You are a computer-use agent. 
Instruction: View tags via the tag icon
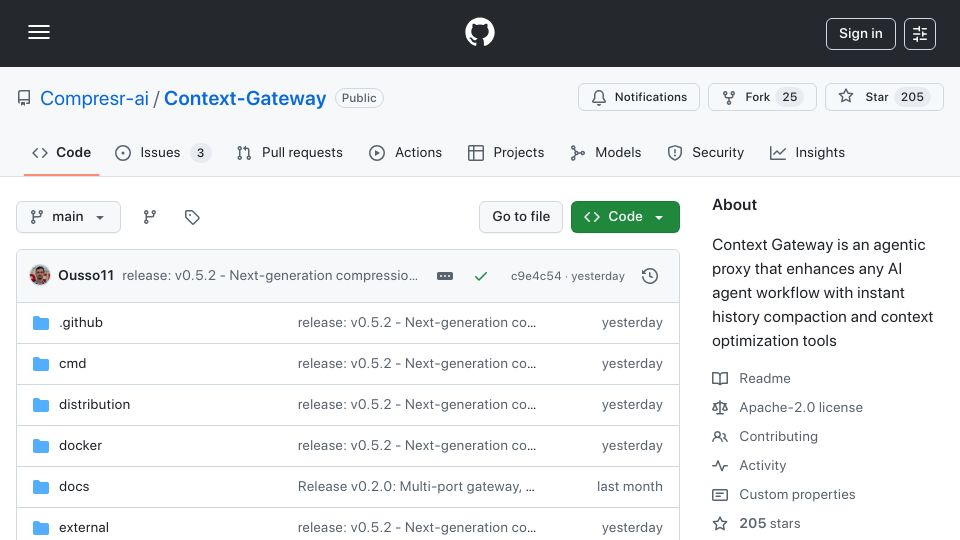point(192,217)
